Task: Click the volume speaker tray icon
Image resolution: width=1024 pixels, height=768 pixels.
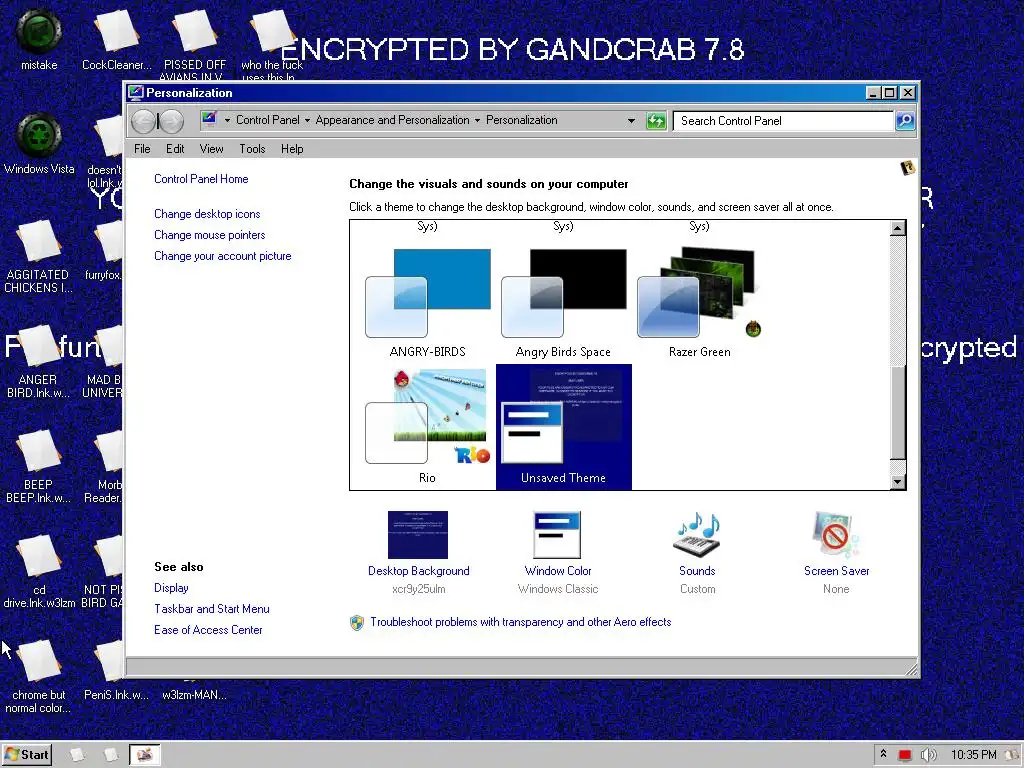Action: tap(928, 755)
